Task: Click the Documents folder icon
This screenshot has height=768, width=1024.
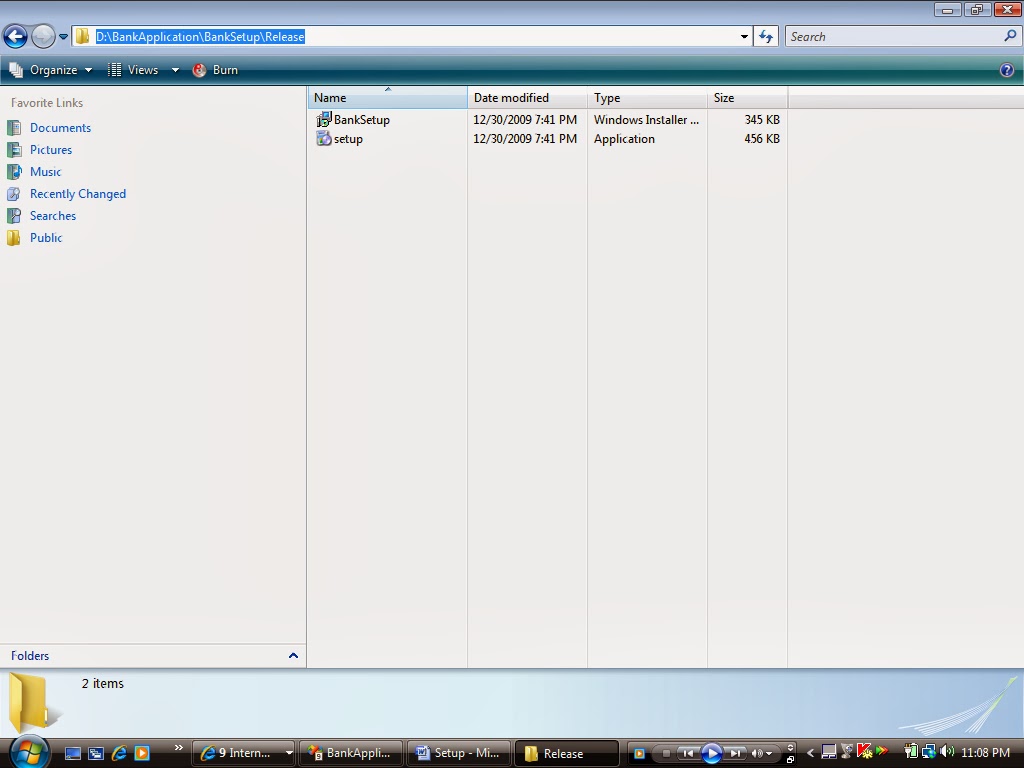Action: [14, 128]
